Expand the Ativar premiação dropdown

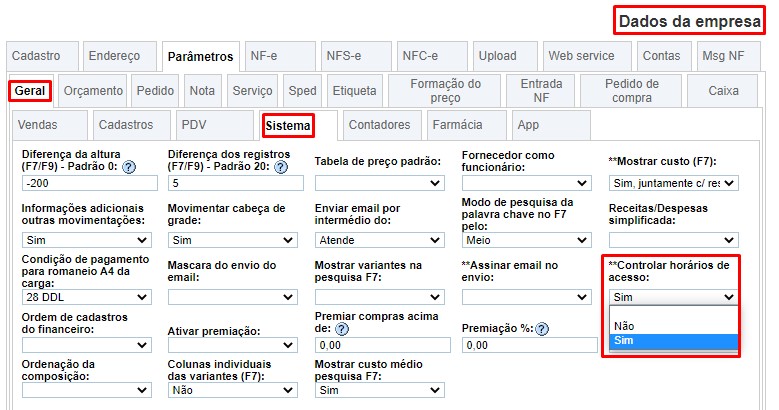point(233,345)
